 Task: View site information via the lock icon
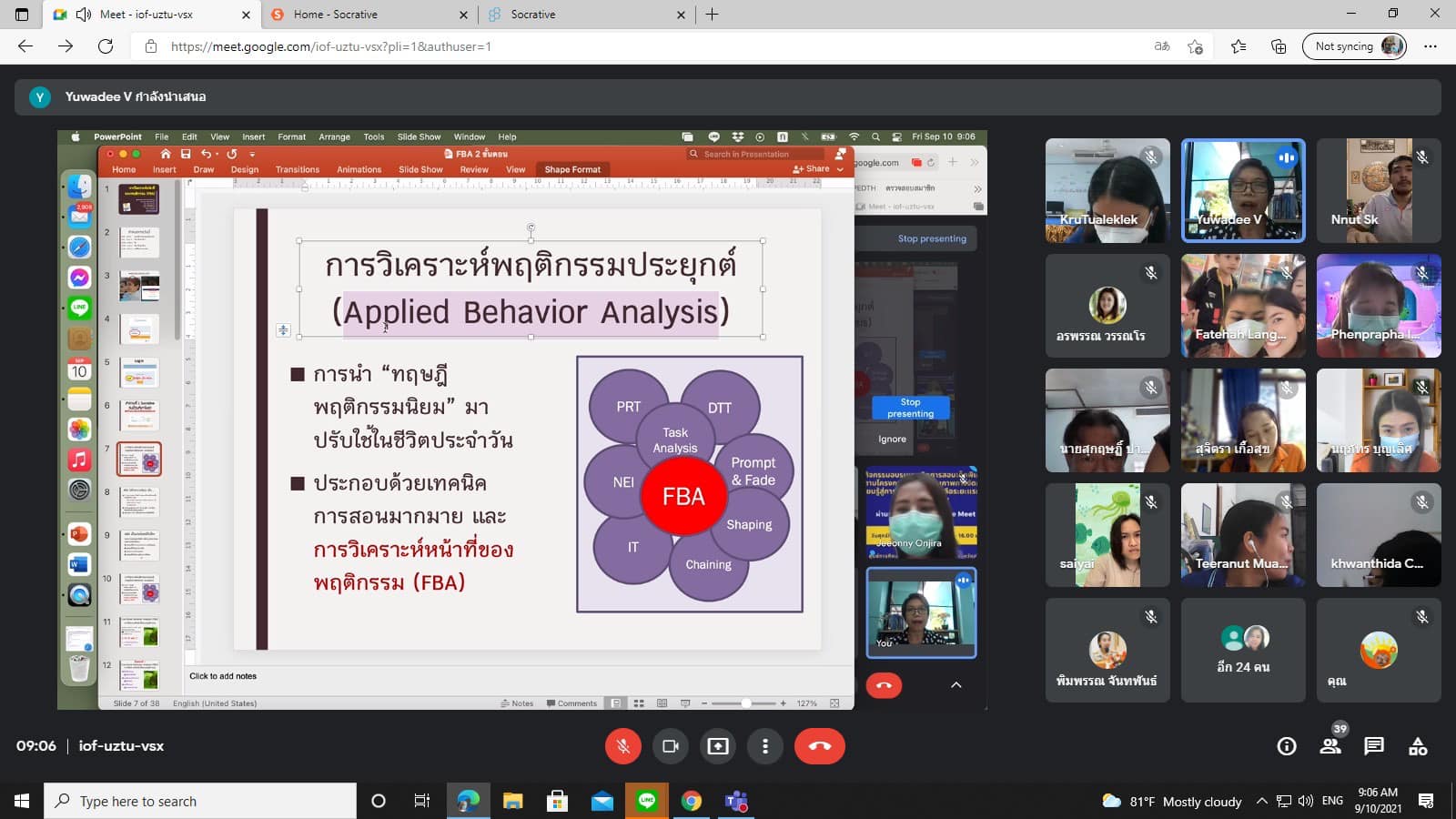[151, 46]
